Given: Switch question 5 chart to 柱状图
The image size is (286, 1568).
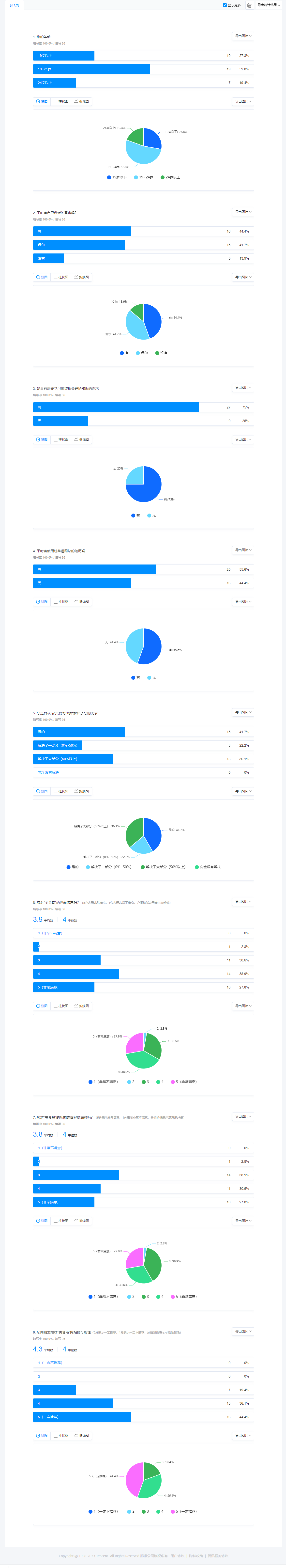Looking at the screenshot, I should (61, 791).
